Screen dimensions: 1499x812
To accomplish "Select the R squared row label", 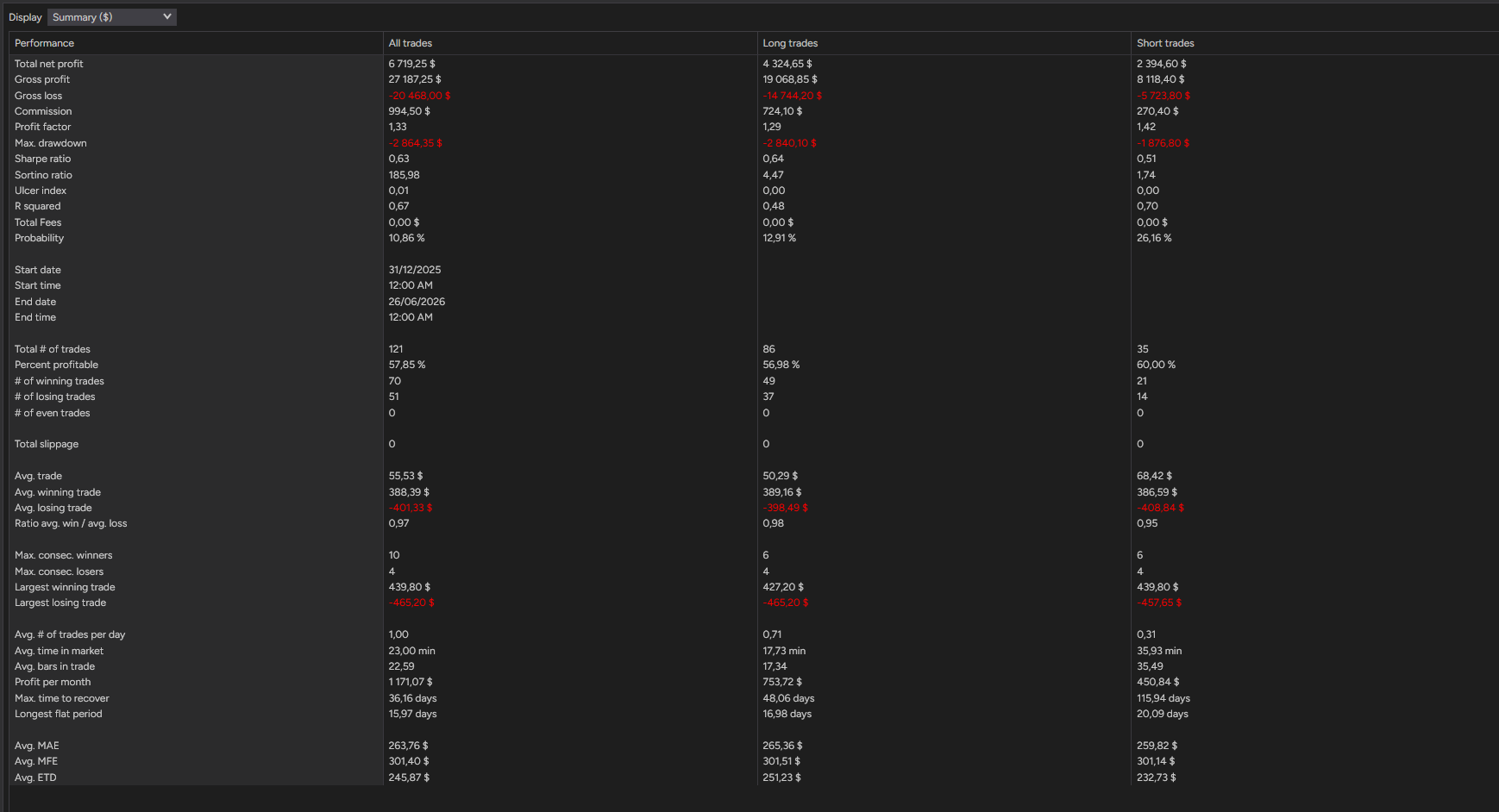I will pyautogui.click(x=38, y=206).
